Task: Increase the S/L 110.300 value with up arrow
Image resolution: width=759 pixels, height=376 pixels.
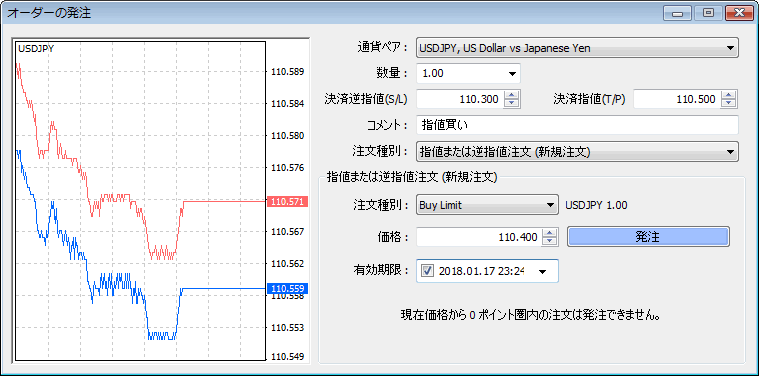Action: 511,95
